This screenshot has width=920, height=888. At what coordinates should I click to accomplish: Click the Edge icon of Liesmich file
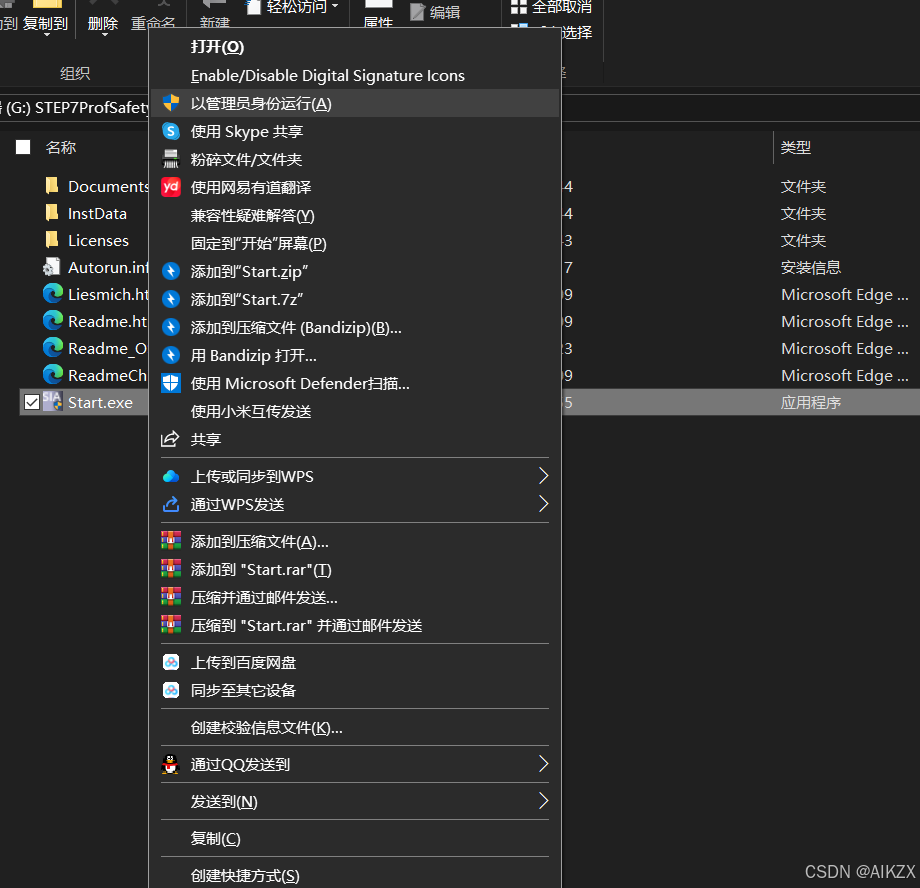click(53, 293)
